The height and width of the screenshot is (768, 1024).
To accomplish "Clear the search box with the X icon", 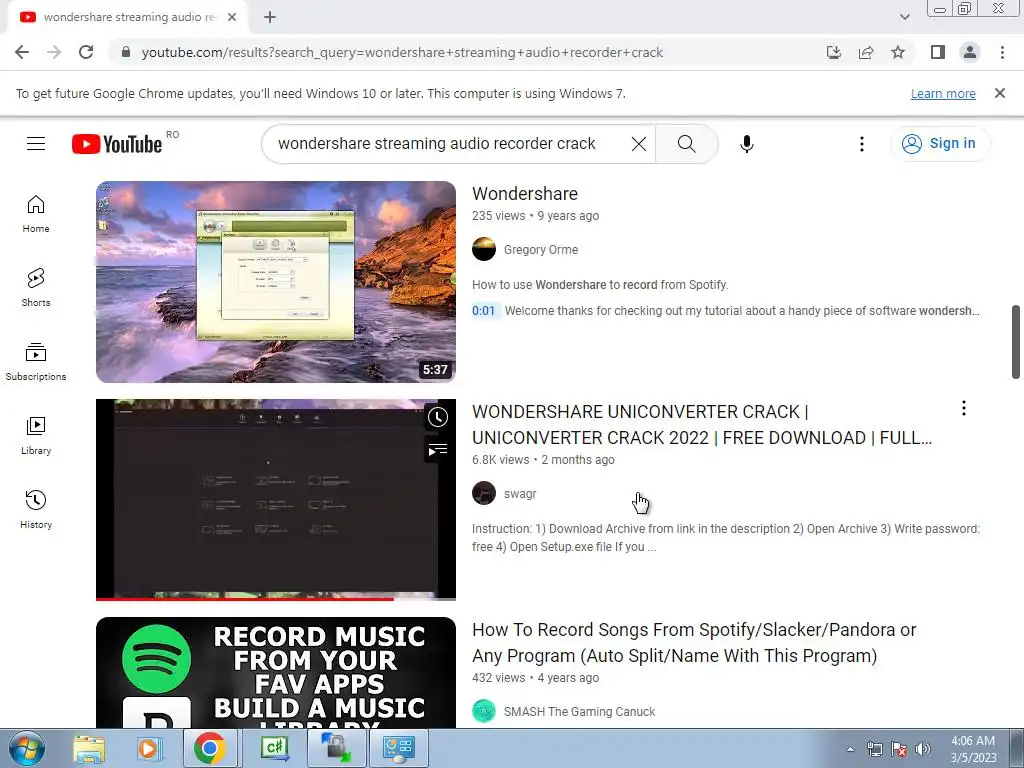I will (x=639, y=144).
